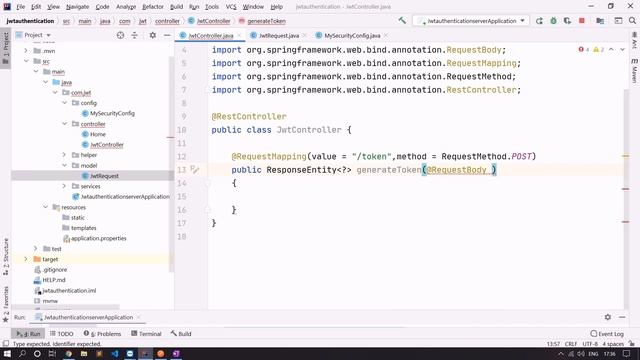
Task: Expand the helper package
Action: coord(64,155)
